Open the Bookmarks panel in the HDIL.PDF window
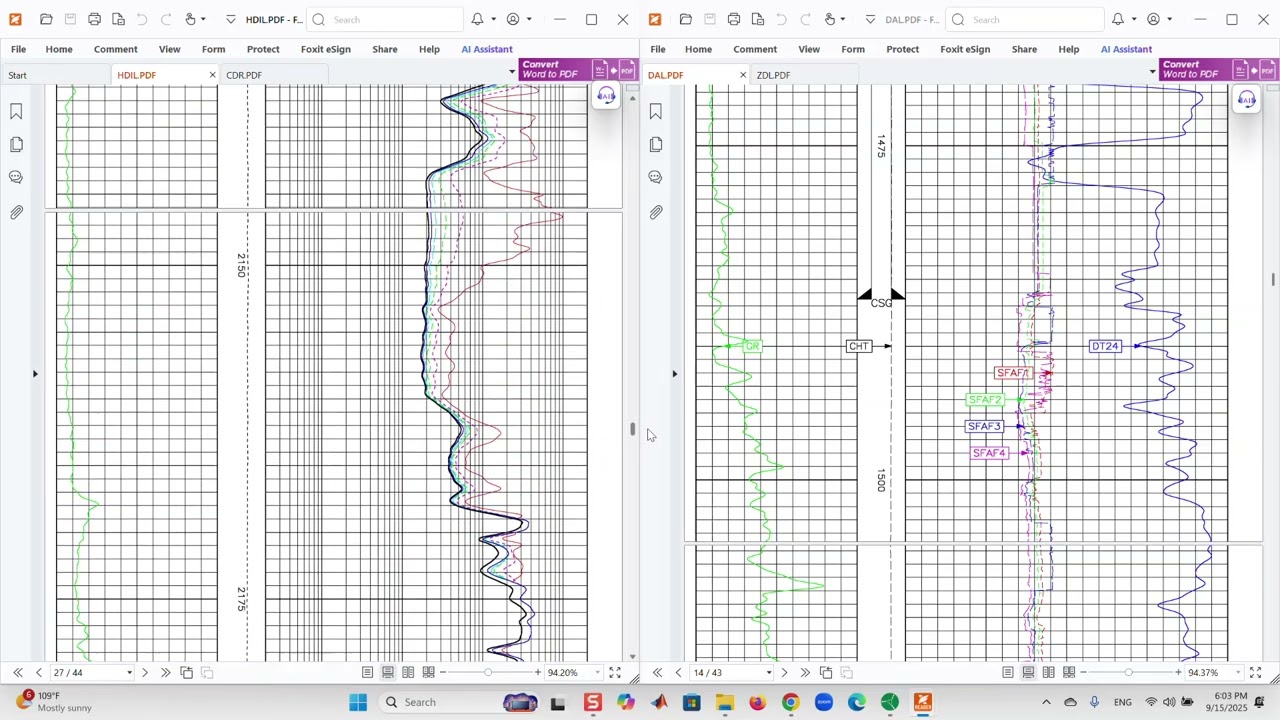The width and height of the screenshot is (1280, 720). pos(16,112)
